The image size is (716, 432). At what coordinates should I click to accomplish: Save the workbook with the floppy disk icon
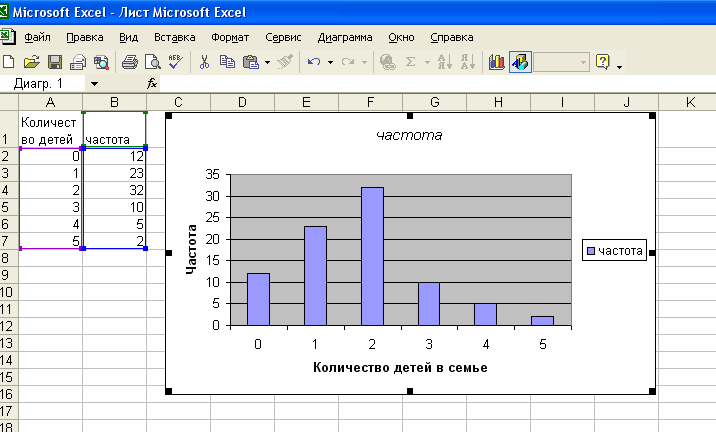click(x=55, y=62)
